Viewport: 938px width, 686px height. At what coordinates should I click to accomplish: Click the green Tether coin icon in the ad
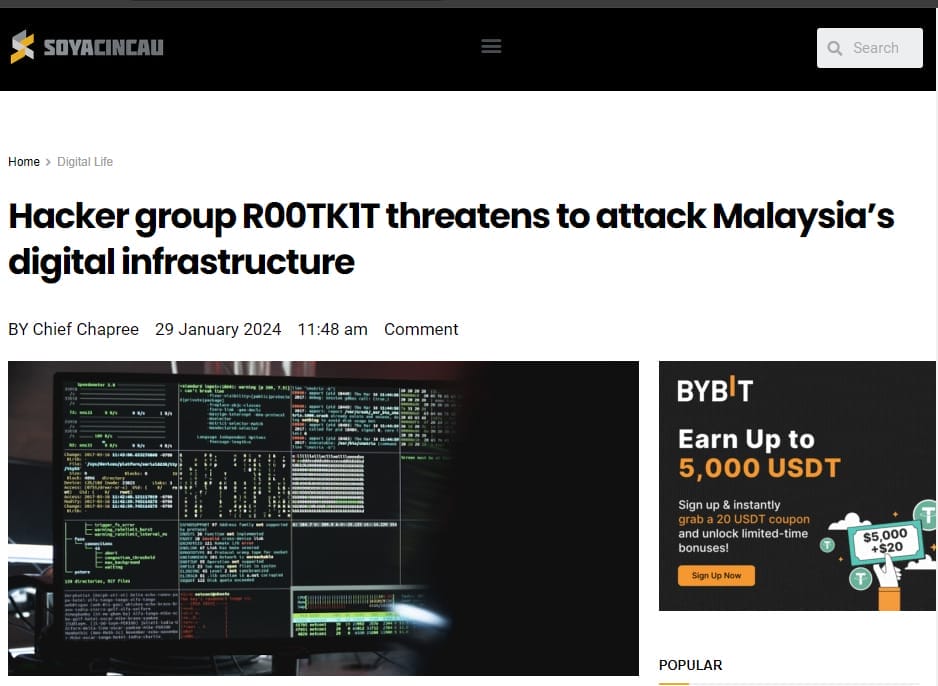coord(862,577)
